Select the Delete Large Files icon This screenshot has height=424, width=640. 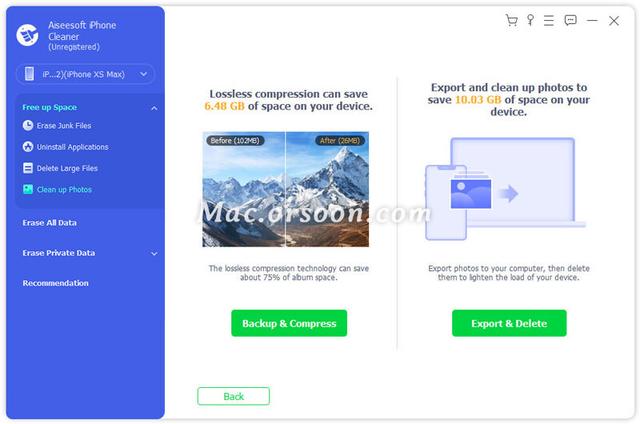(28, 168)
